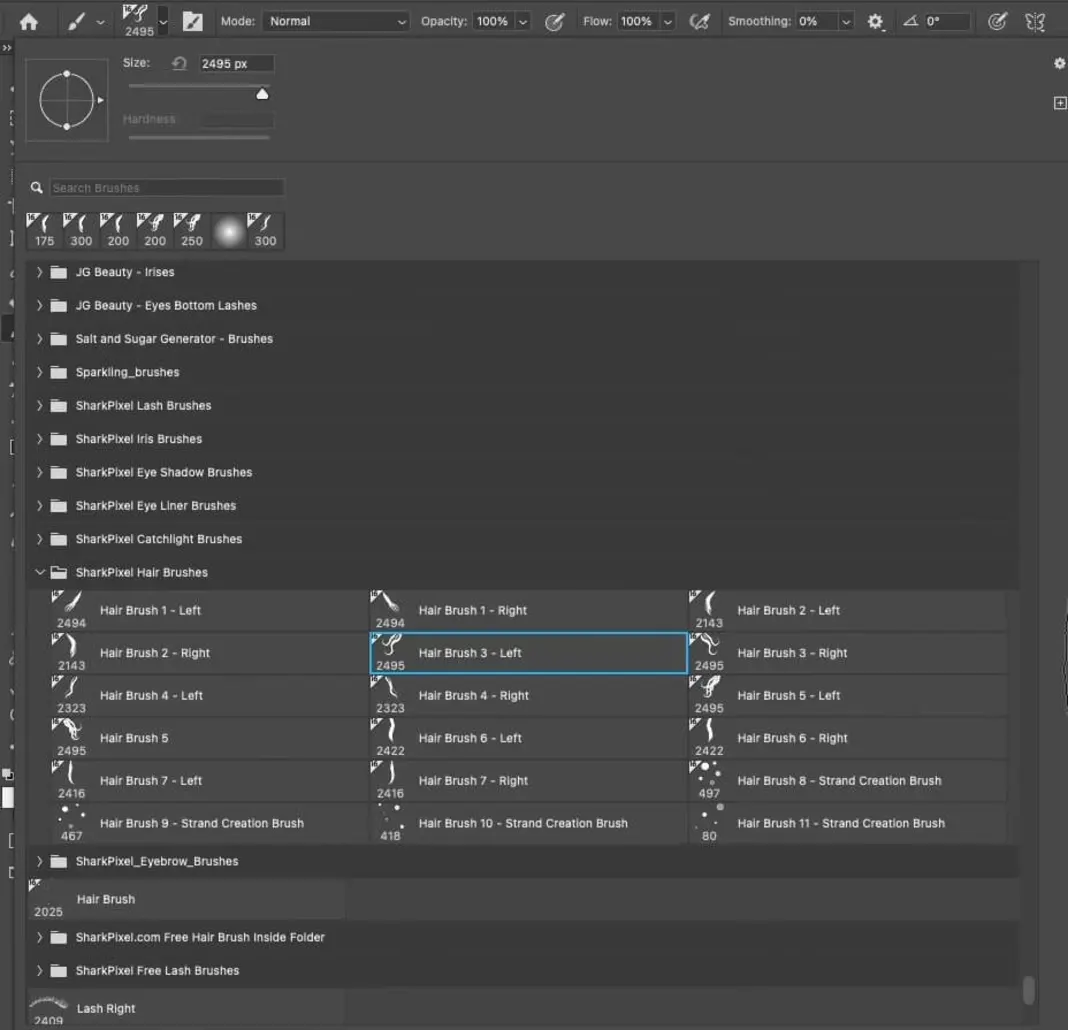Select Hair Brush 8 Strand Creation Brush
Screen dimensions: 1068x1030
tap(839, 781)
